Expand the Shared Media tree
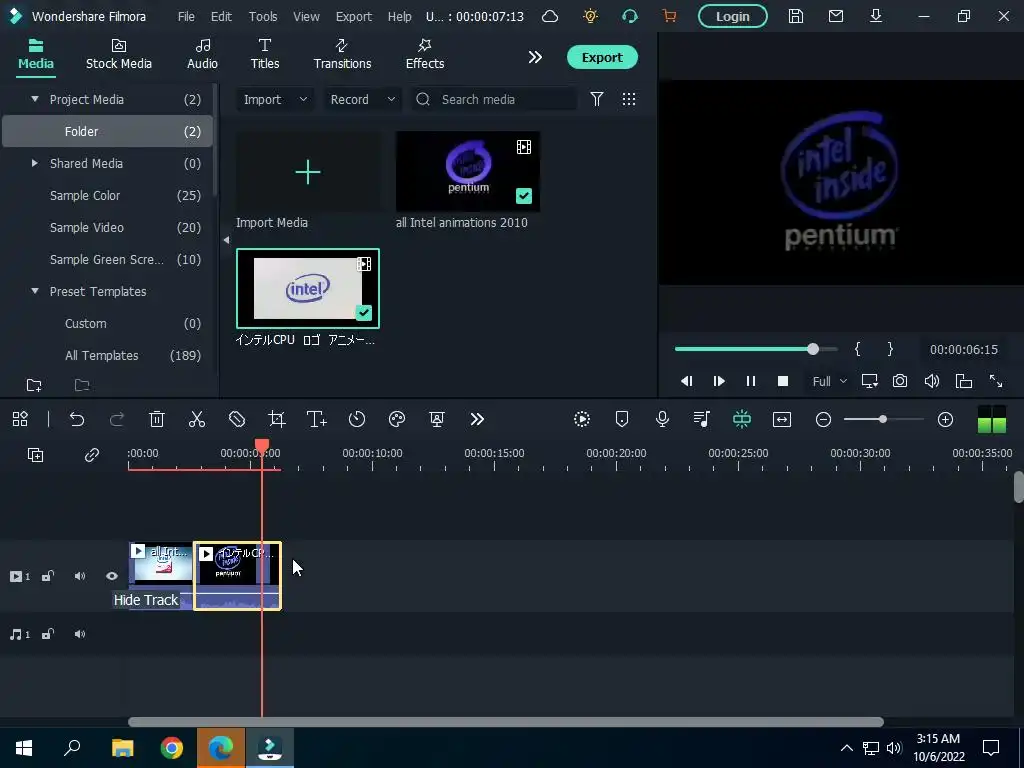 tap(35, 163)
